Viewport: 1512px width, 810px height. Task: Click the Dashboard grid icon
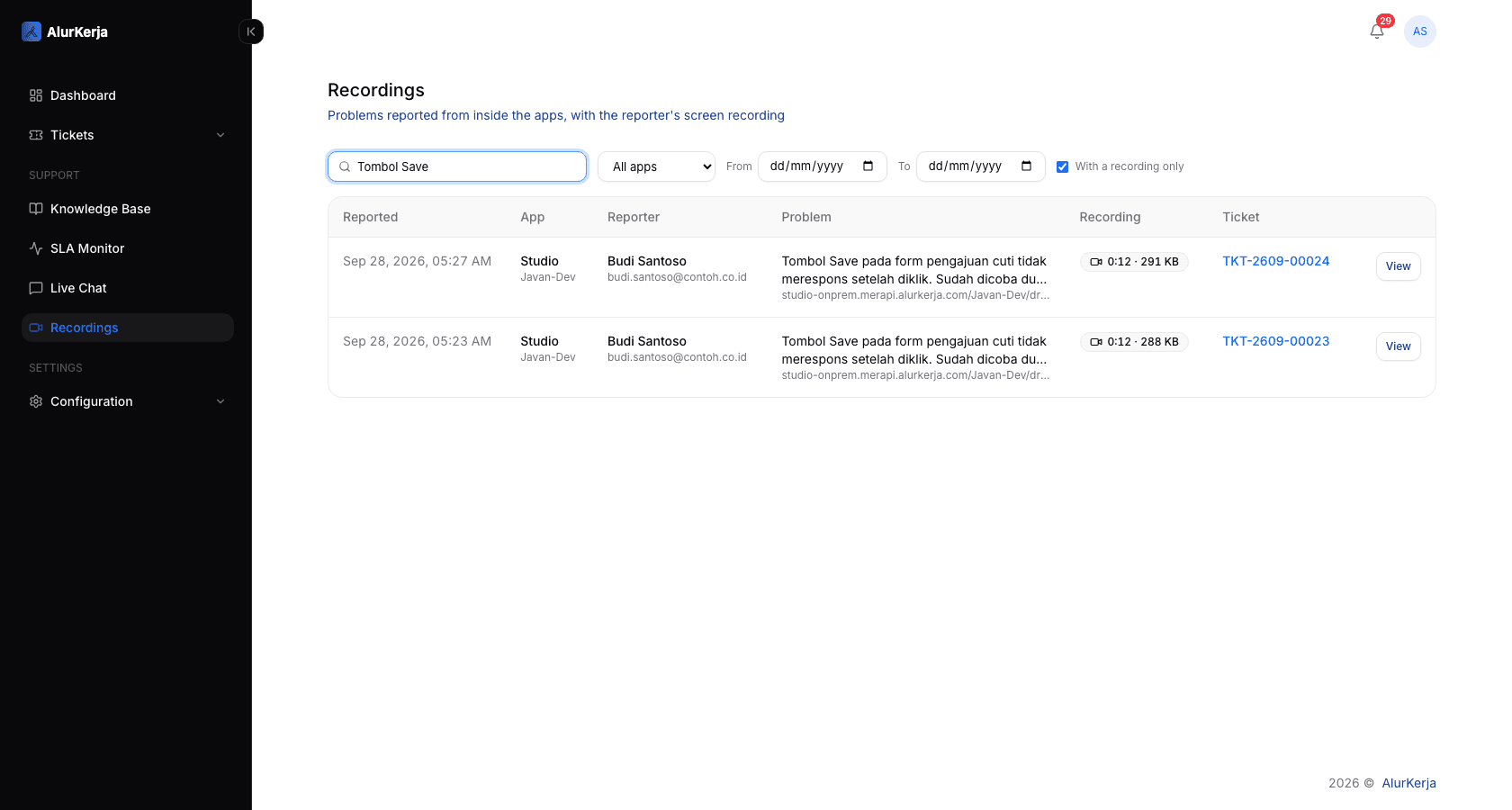pyautogui.click(x=36, y=95)
